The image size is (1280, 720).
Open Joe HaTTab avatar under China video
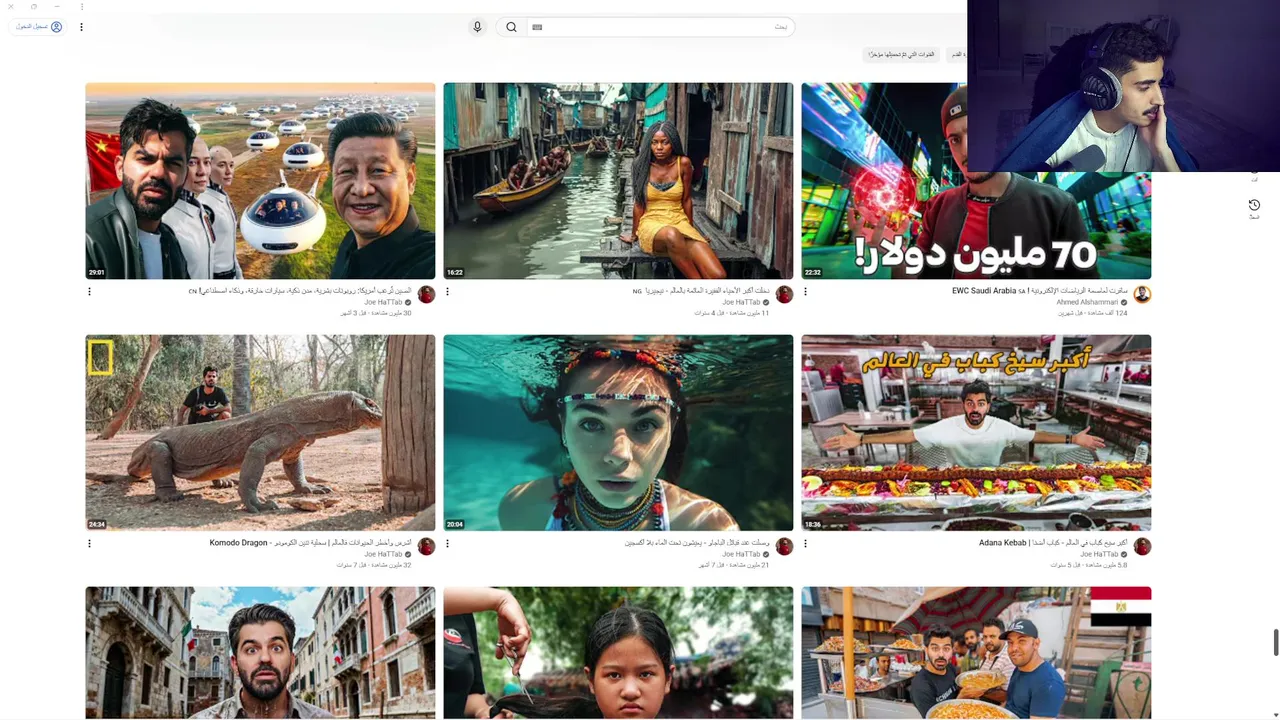click(426, 294)
